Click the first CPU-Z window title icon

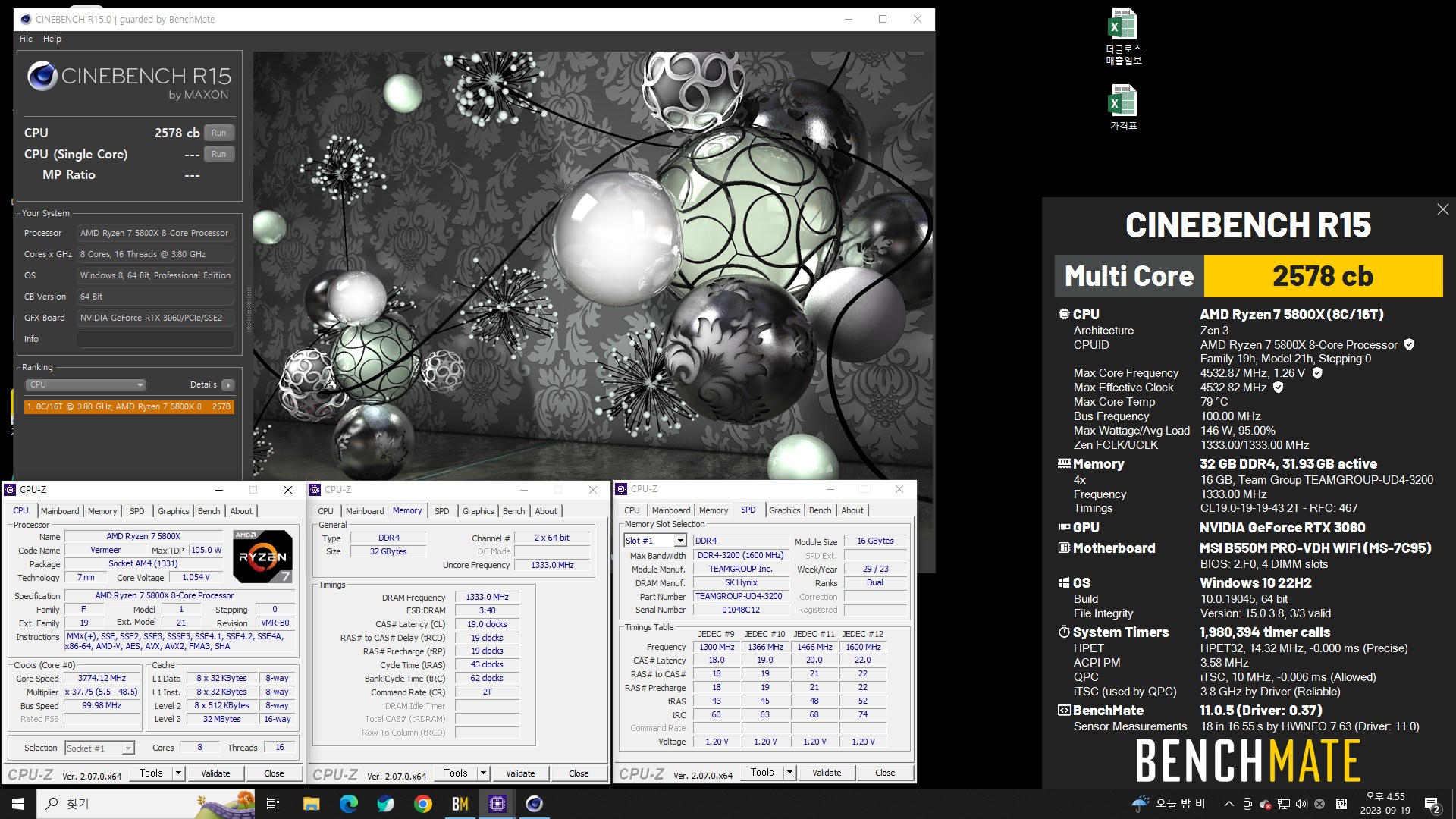tap(10, 490)
